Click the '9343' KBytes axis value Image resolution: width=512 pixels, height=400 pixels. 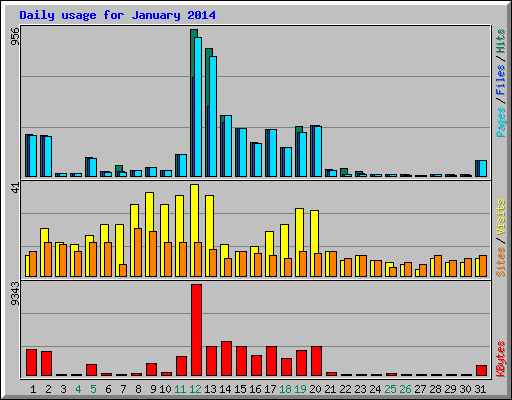pos(15,293)
